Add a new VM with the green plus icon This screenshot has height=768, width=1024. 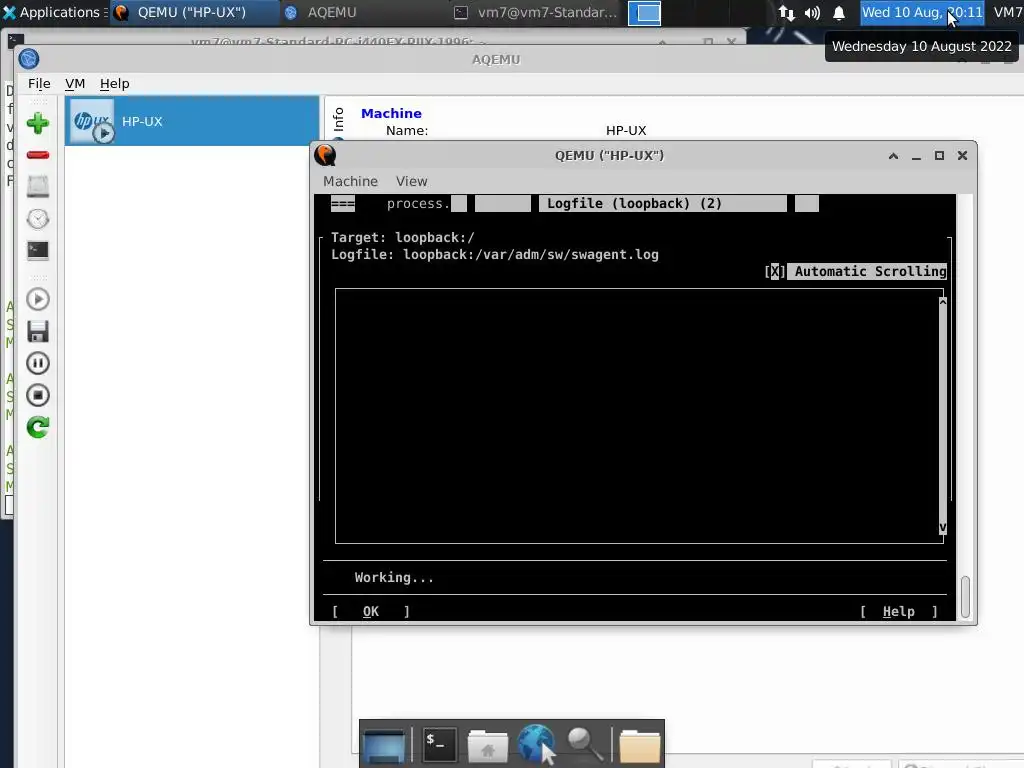click(37, 123)
